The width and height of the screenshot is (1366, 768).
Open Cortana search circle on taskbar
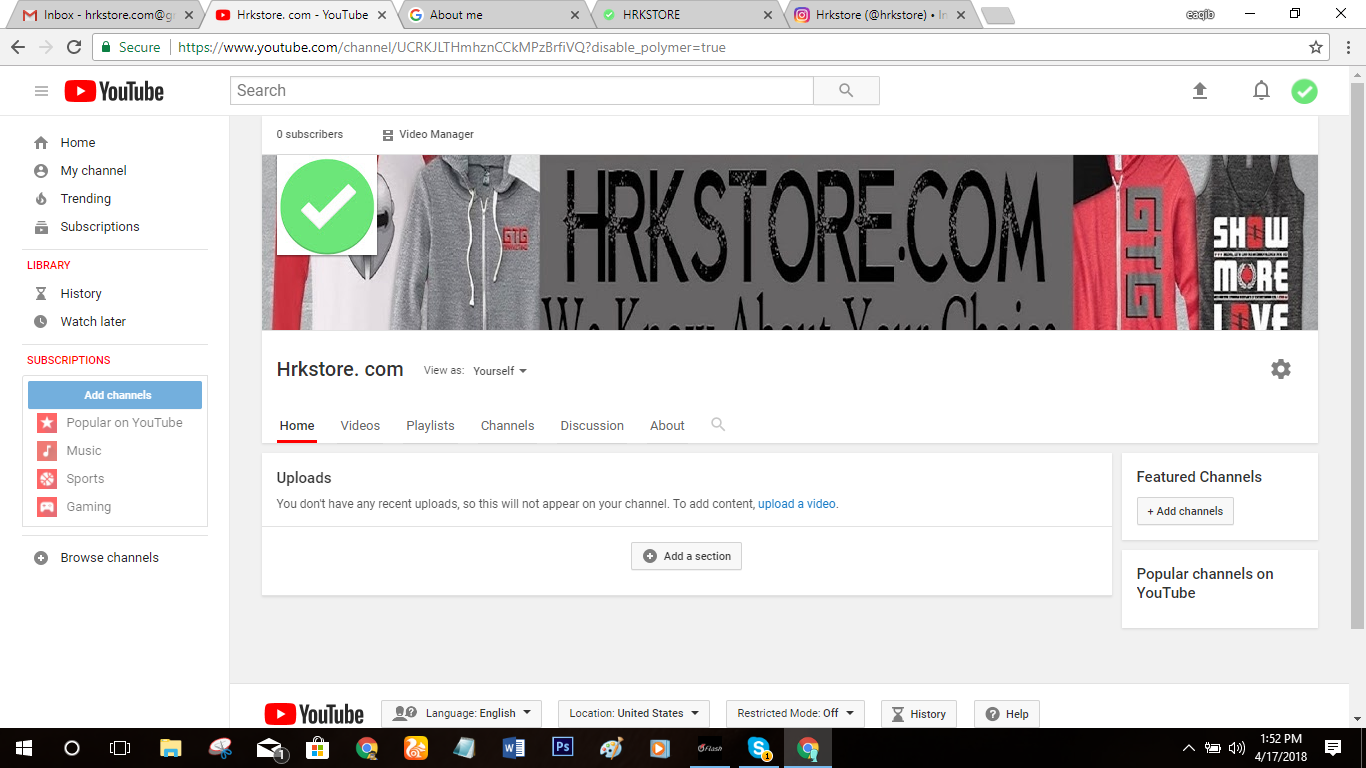tap(71, 747)
